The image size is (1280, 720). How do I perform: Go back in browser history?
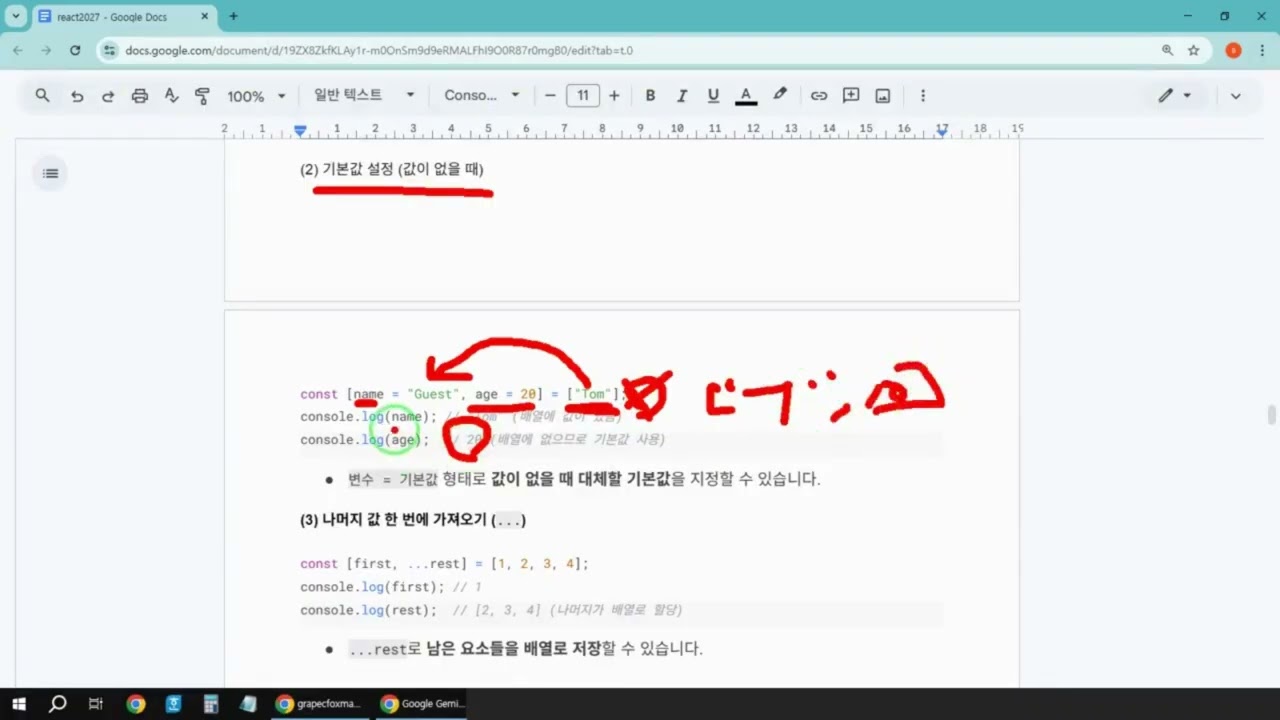pos(18,50)
